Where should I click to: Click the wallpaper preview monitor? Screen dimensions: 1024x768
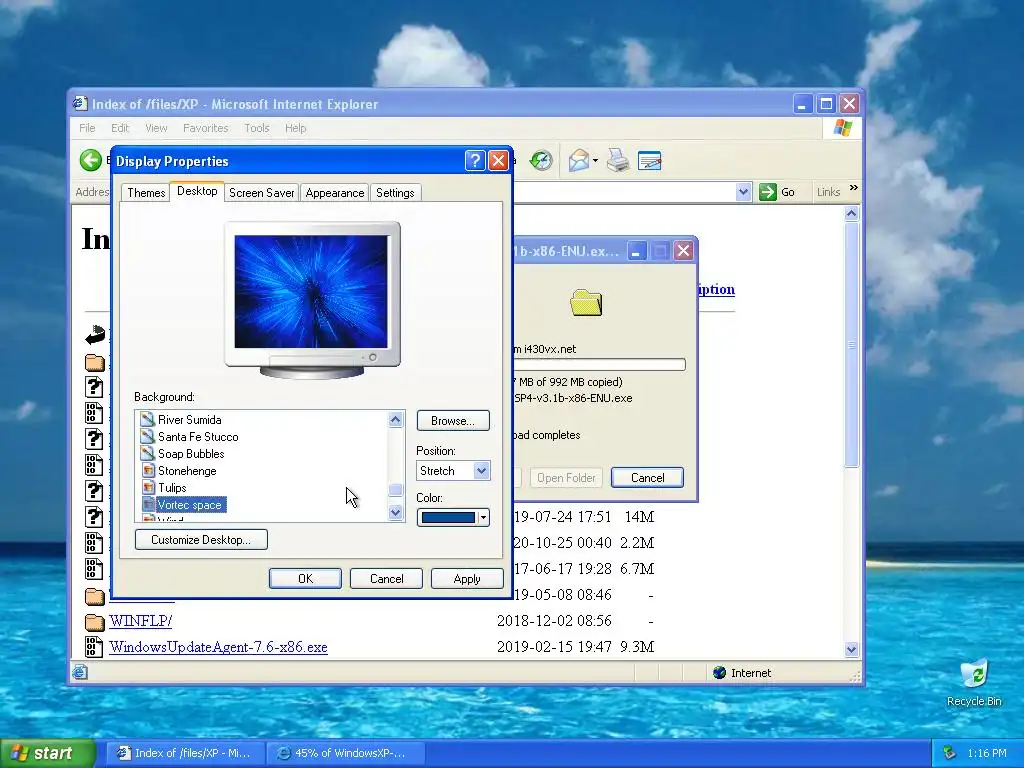[312, 299]
